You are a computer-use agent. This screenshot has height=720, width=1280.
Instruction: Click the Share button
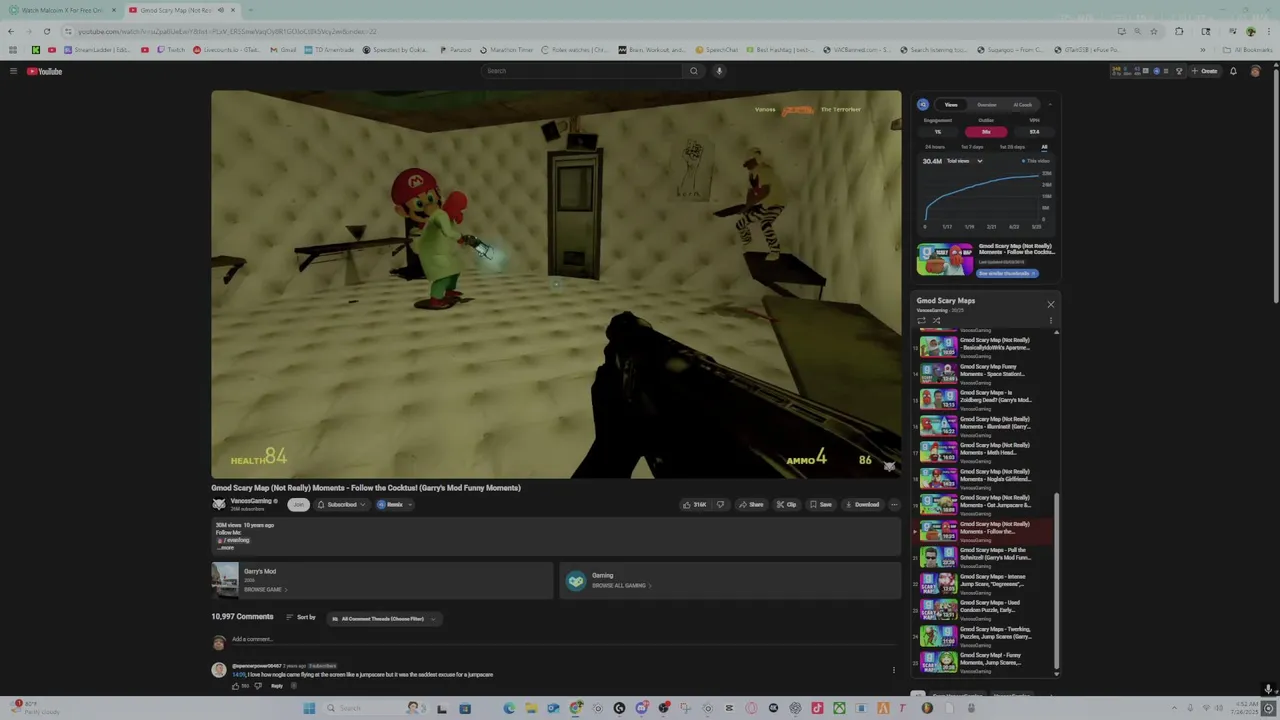coord(751,505)
